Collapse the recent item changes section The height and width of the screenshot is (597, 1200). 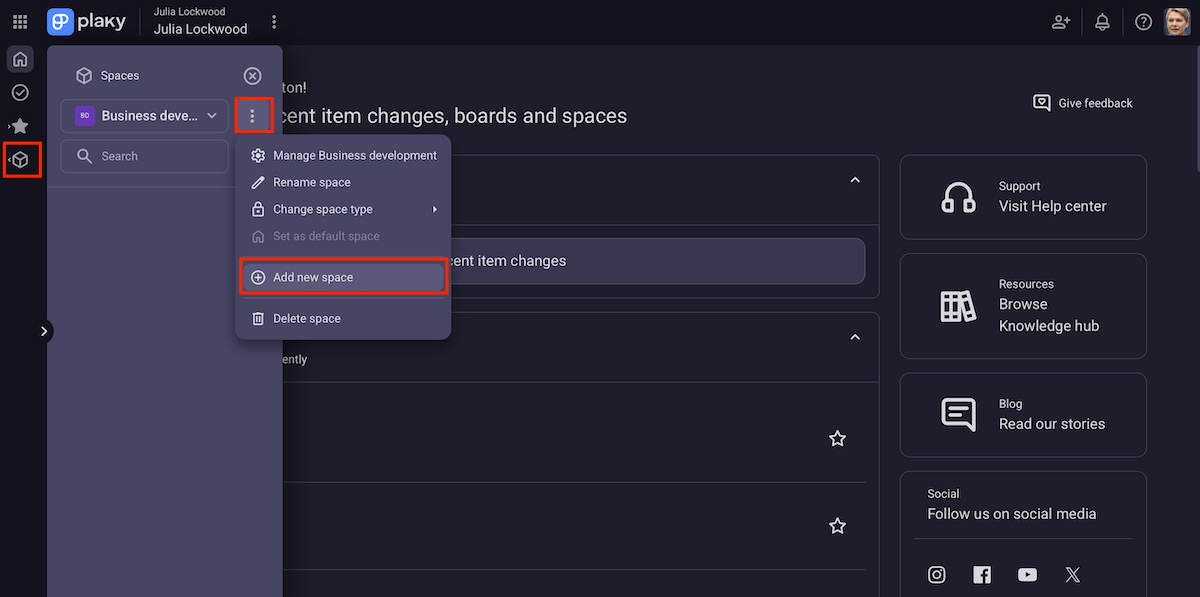tap(855, 180)
